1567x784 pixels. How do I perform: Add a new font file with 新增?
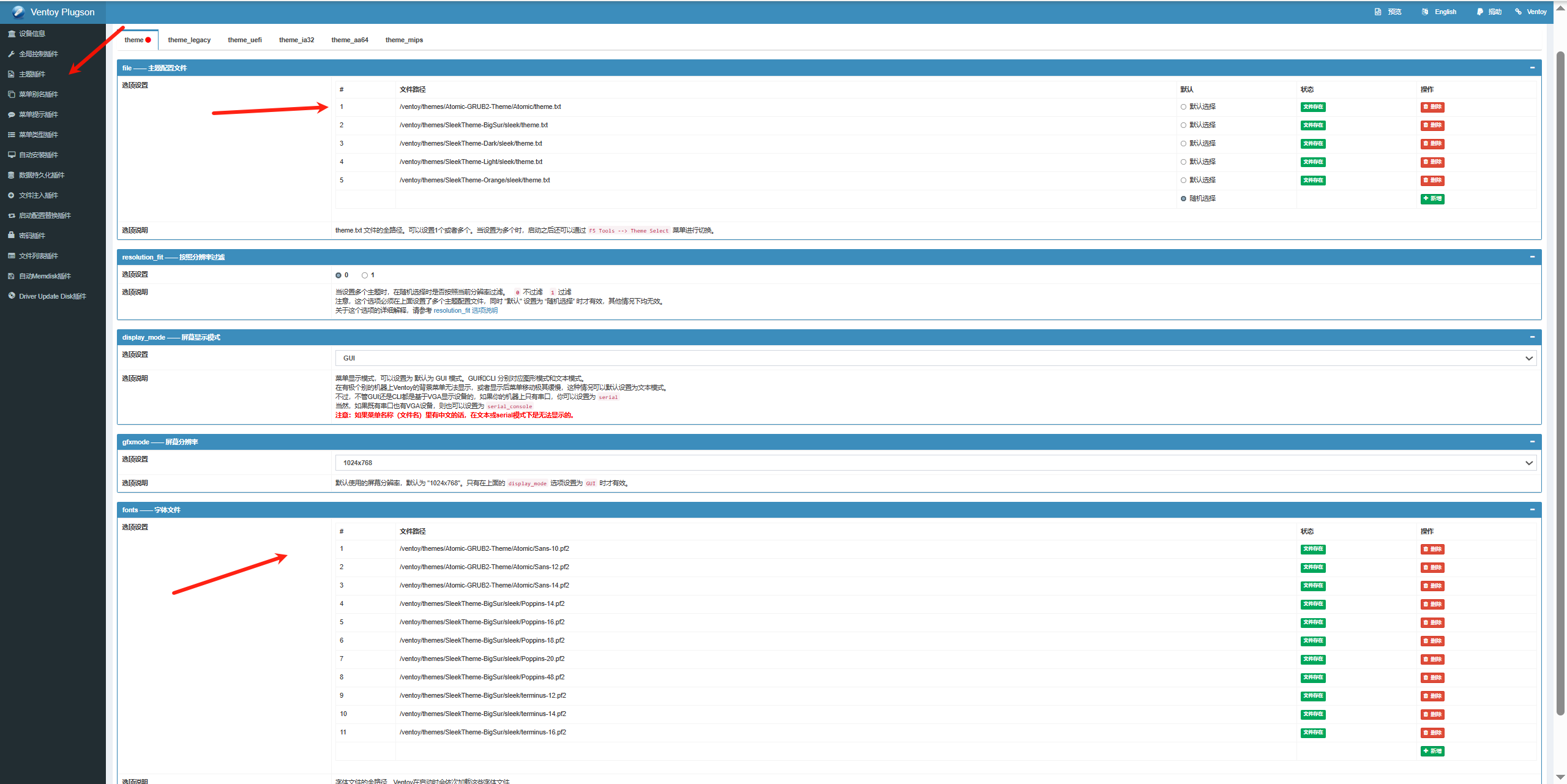pos(1432,751)
